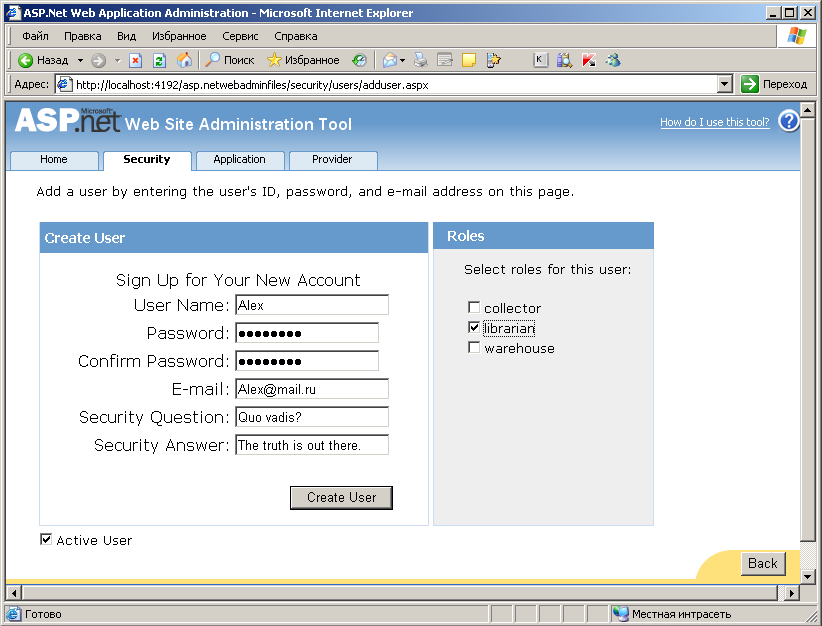
Task: Click the Назад back arrow icon
Action: coord(25,60)
